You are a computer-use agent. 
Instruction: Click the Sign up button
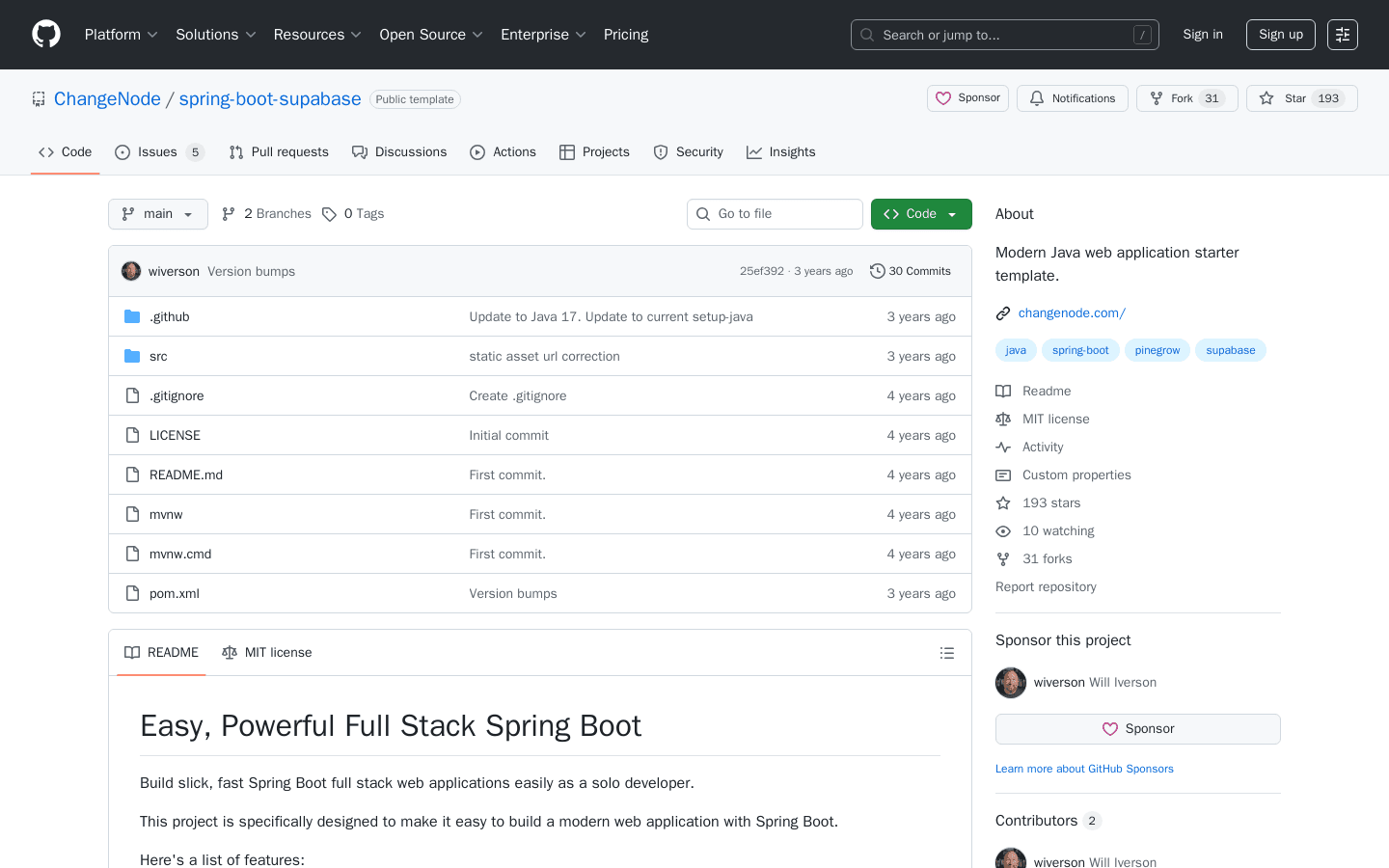[1280, 34]
